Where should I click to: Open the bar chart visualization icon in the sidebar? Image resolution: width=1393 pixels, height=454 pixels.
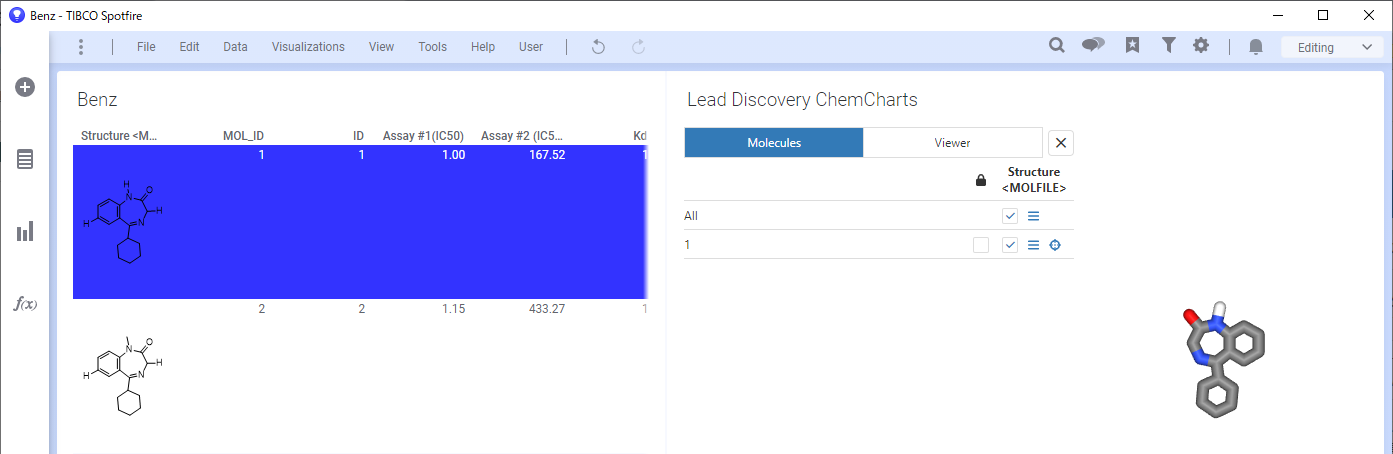click(x=25, y=231)
